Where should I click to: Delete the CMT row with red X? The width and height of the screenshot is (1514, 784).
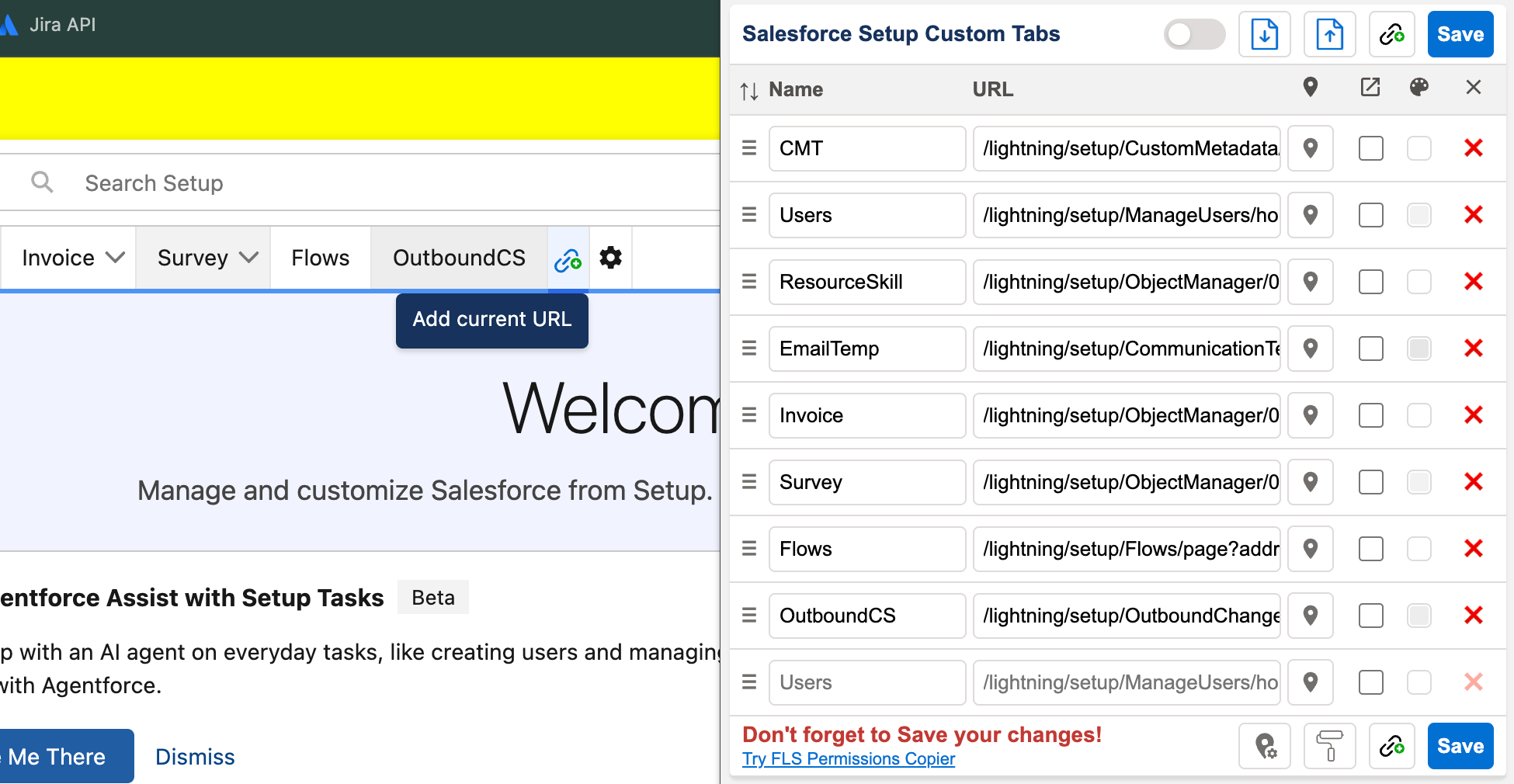1474,147
